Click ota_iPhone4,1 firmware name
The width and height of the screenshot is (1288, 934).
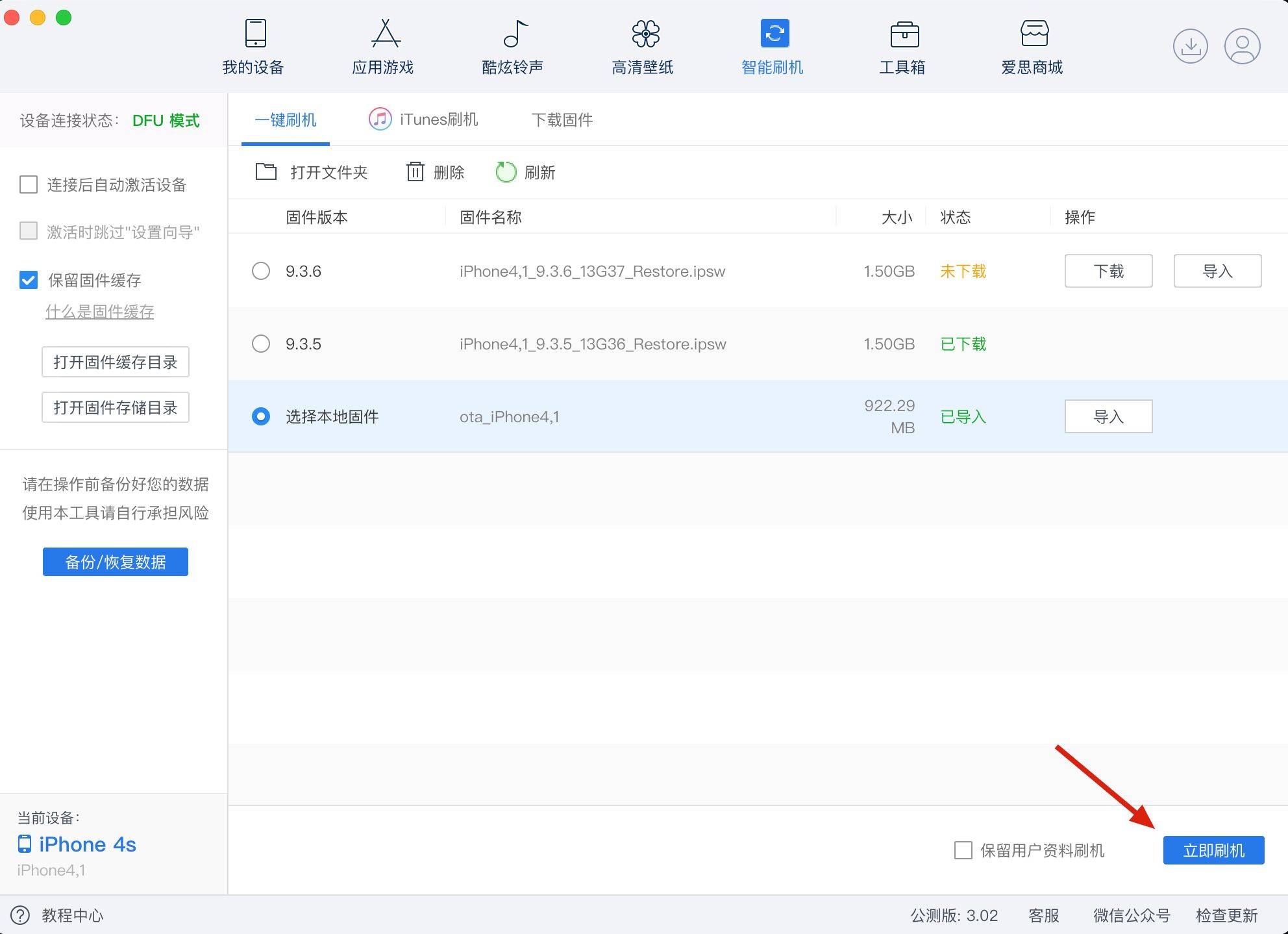[510, 416]
